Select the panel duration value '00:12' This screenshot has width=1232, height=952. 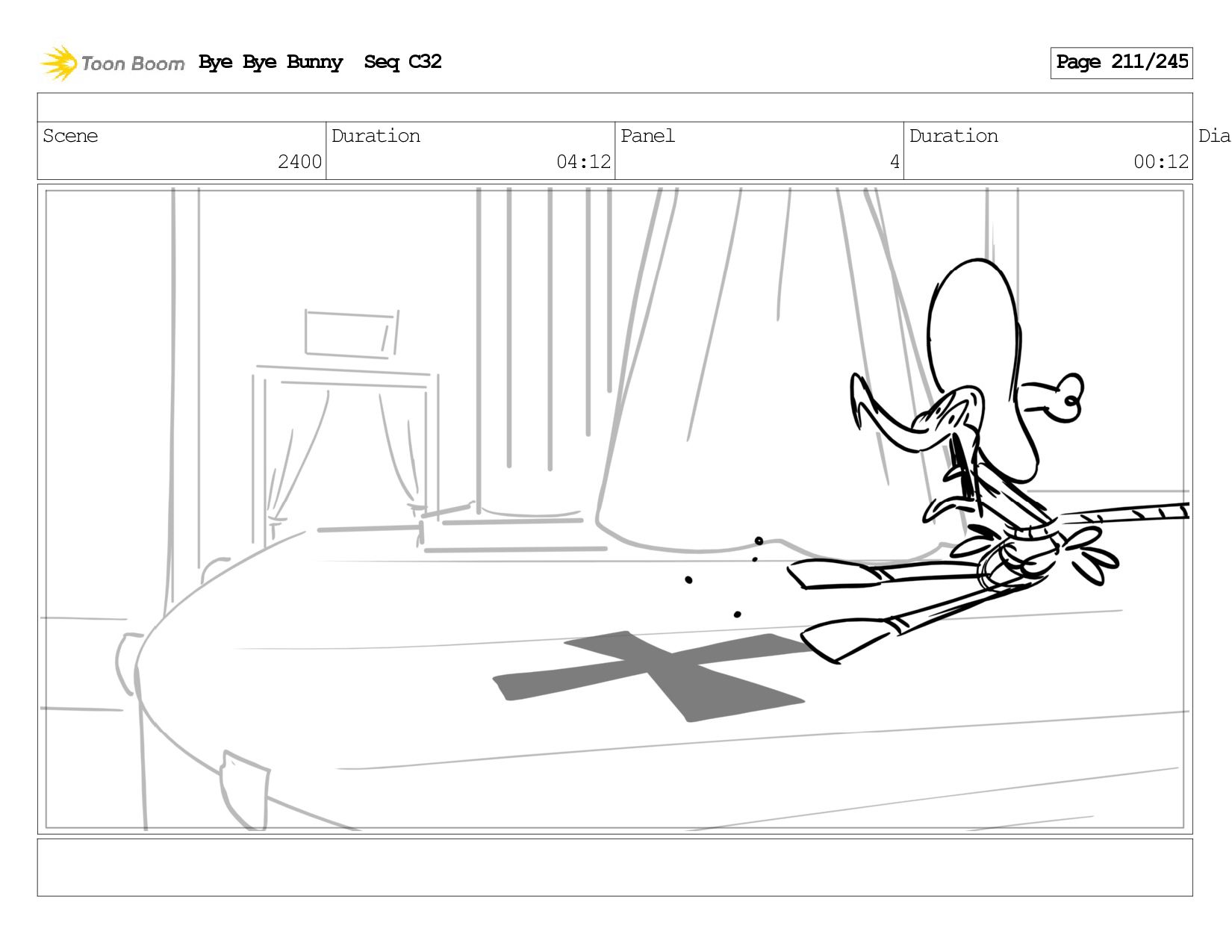(x=1160, y=162)
